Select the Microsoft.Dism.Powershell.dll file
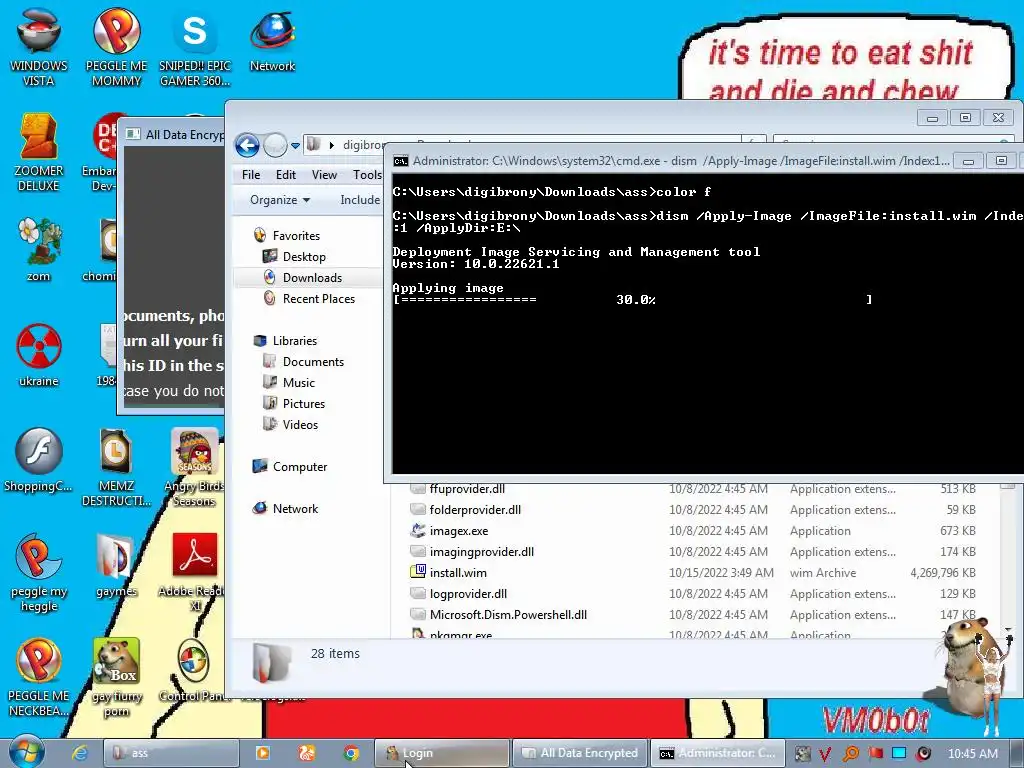1024x768 pixels. [x=508, y=615]
